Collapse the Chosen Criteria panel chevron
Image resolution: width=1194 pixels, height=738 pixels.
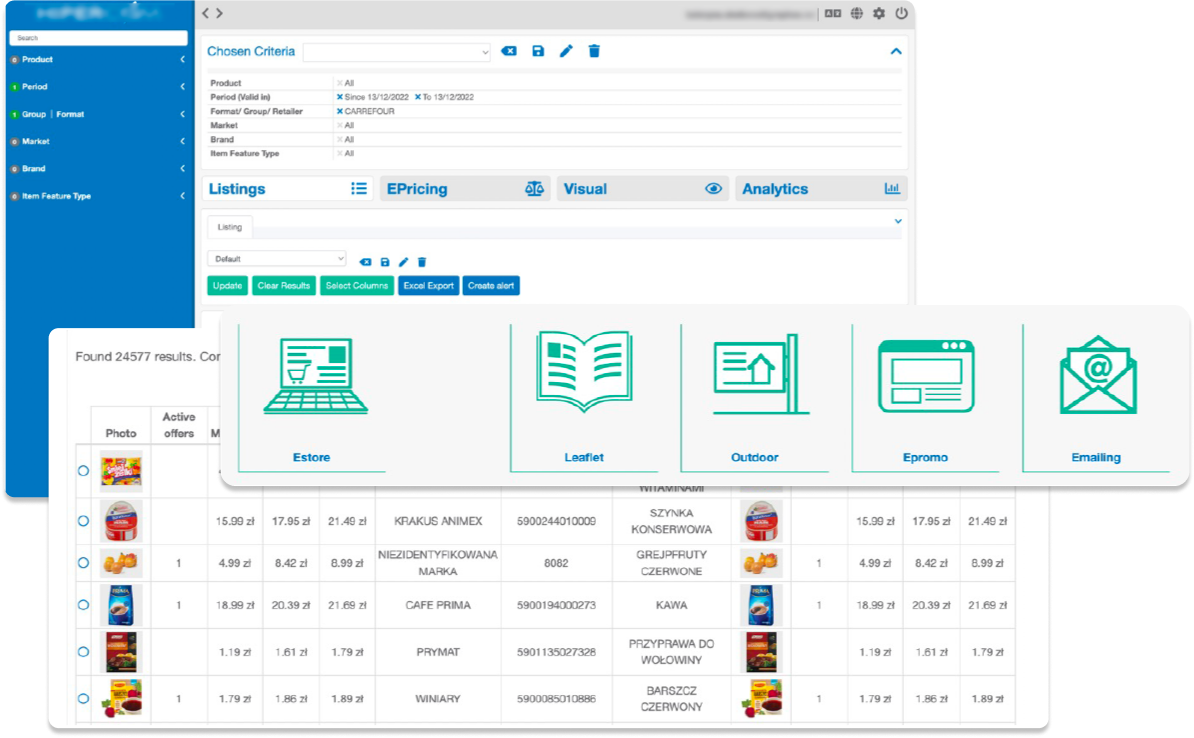[x=896, y=51]
